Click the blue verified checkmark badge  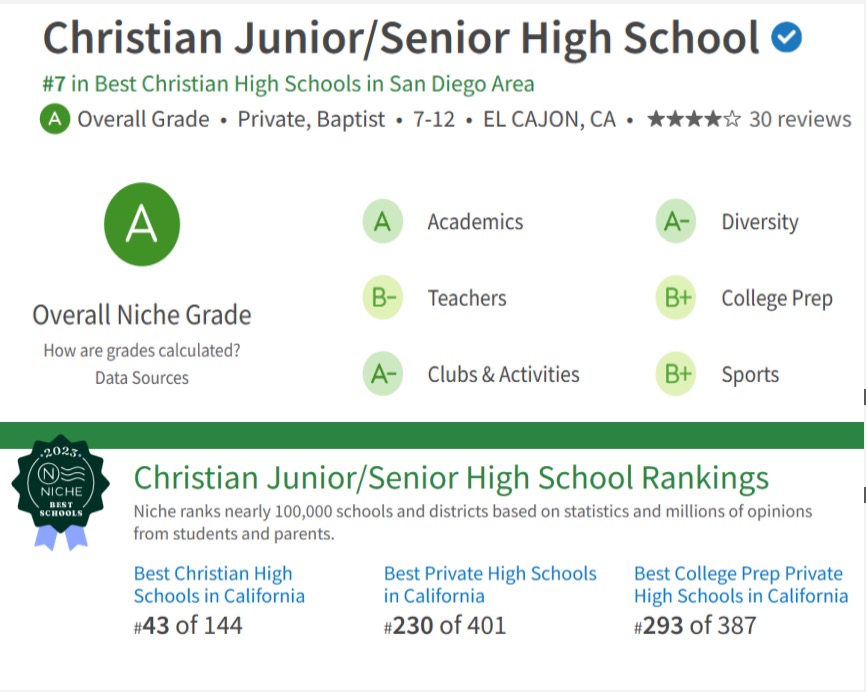pos(786,37)
